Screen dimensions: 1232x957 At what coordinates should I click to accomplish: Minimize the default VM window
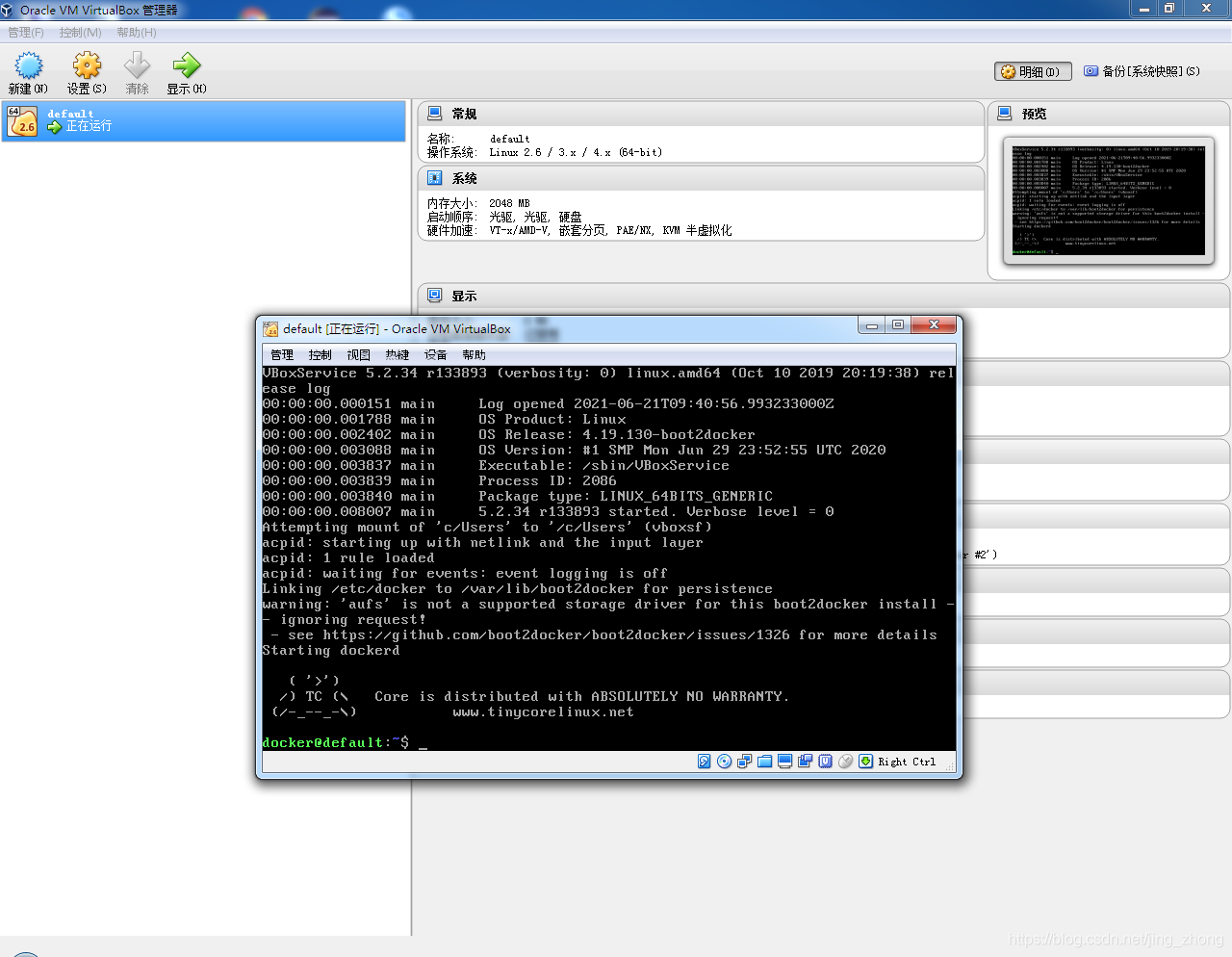point(871,325)
